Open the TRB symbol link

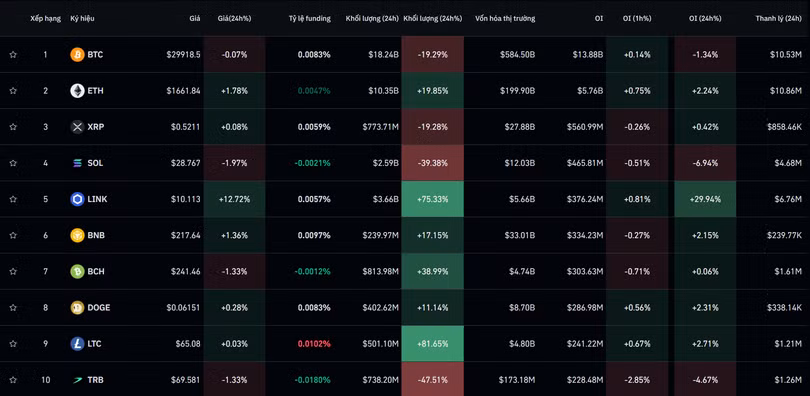click(x=95, y=380)
